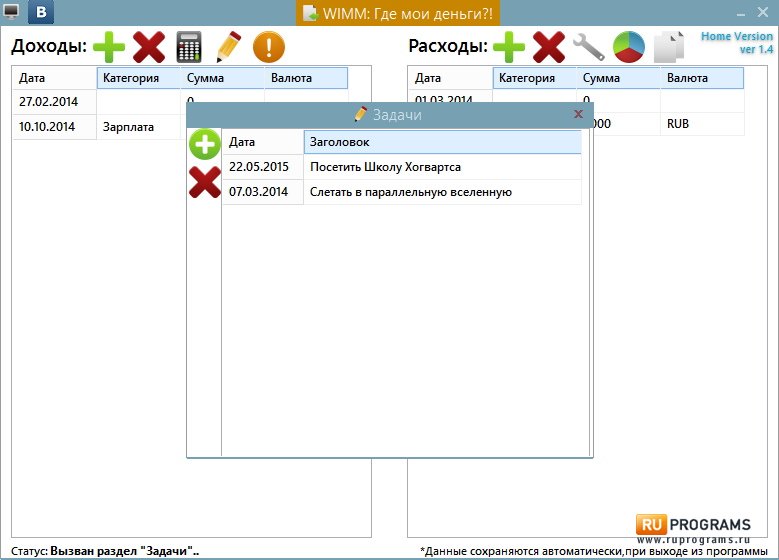779x560 pixels.
Task: Click the task date 22.05.2015
Action: click(x=258, y=167)
